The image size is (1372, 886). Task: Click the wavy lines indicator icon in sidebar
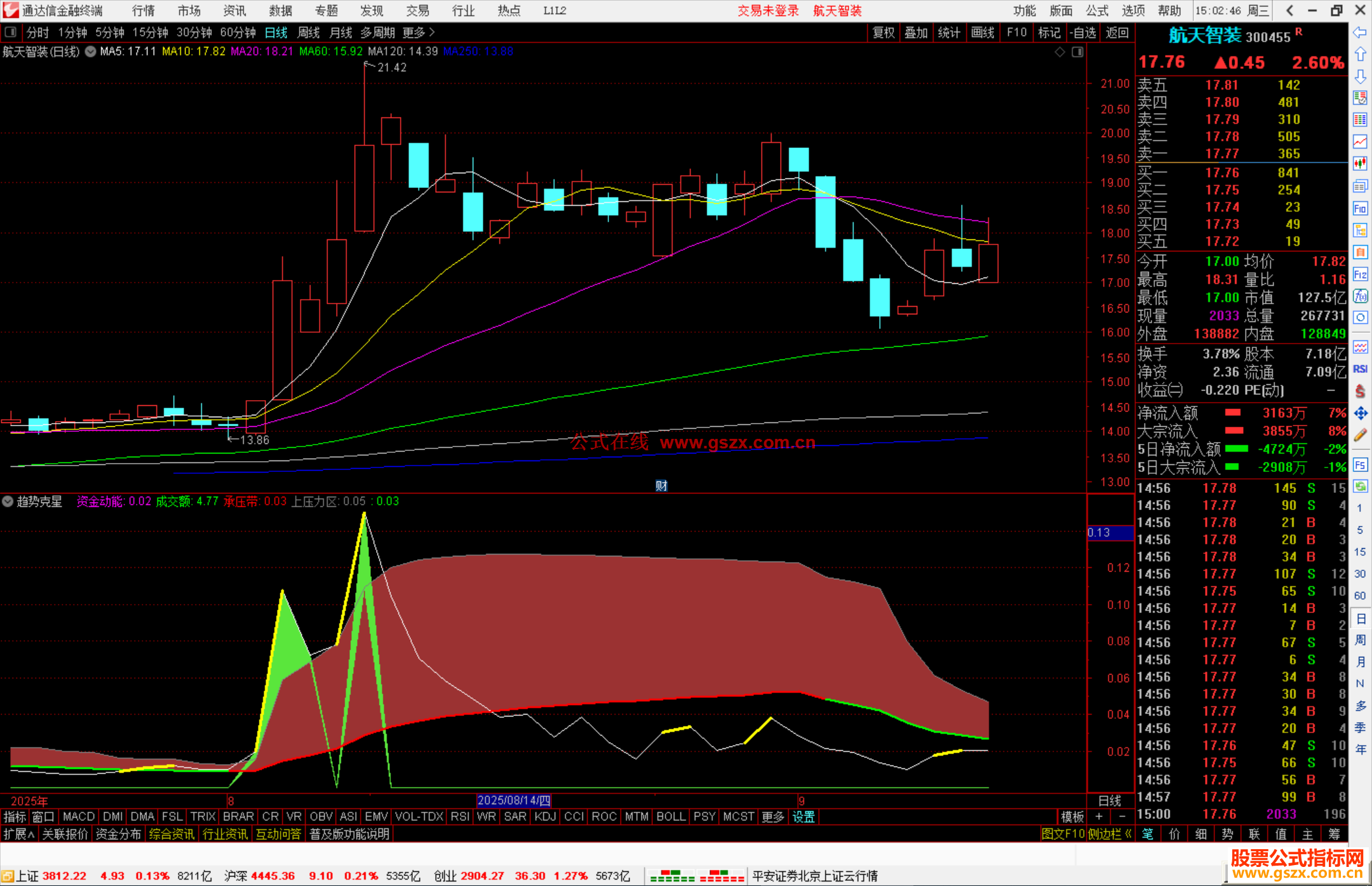[x=1360, y=347]
